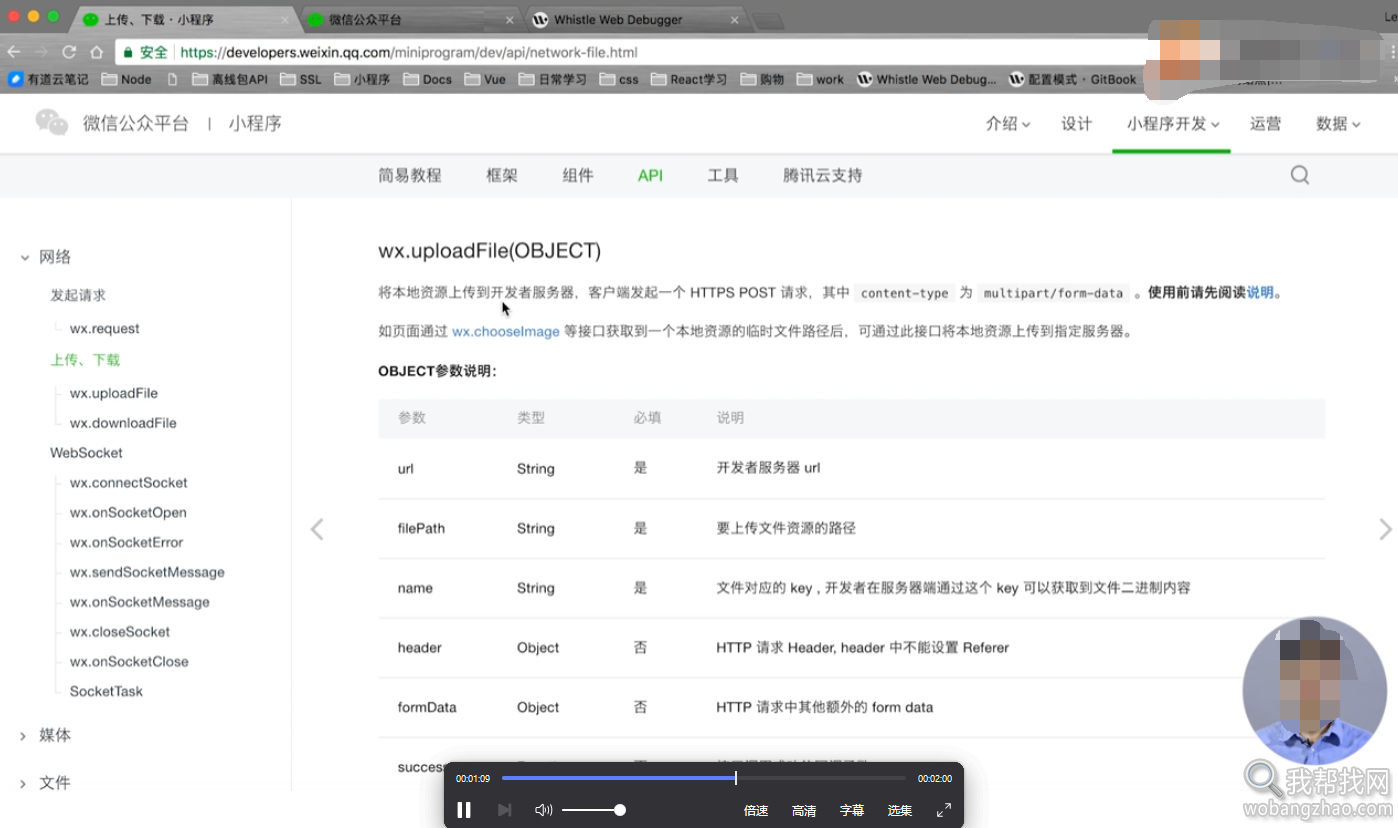This screenshot has height=828, width=1398.
Task: Expand the 介绍 dropdown menu
Action: (1008, 123)
